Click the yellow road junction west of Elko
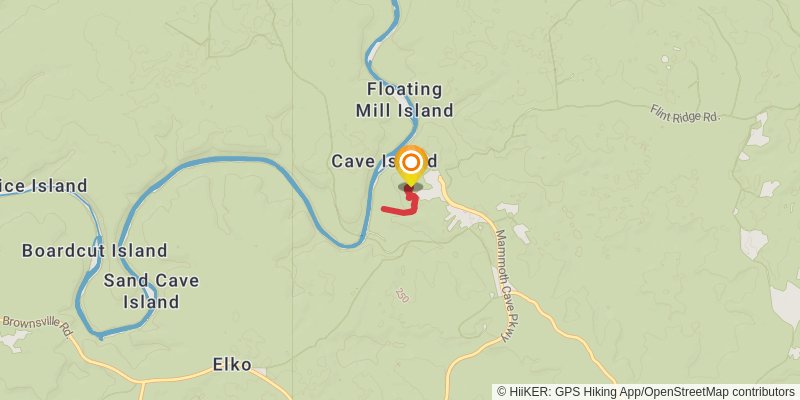The image size is (800, 400). pos(143,382)
